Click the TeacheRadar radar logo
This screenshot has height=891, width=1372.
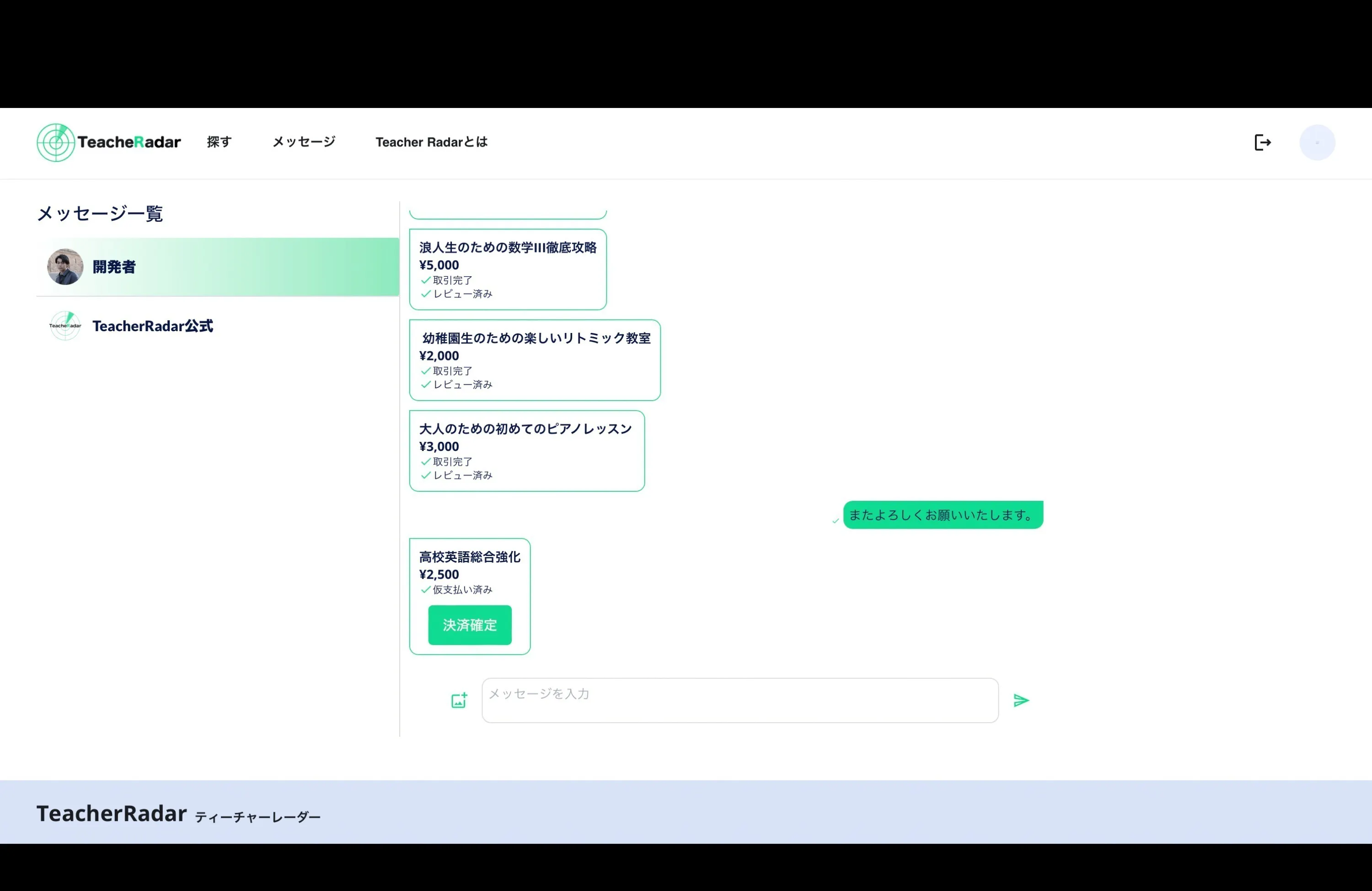56,142
